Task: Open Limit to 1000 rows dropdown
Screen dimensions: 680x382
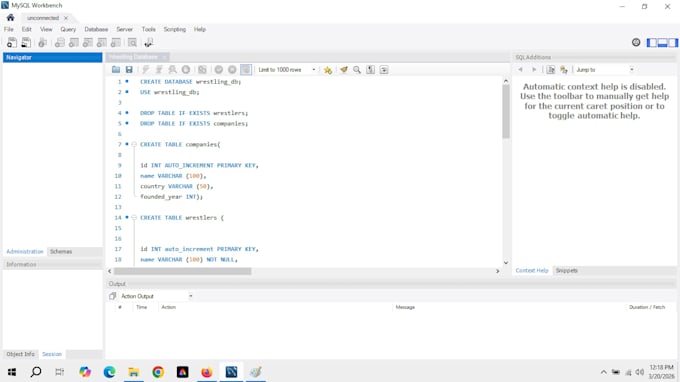Action: pos(286,69)
